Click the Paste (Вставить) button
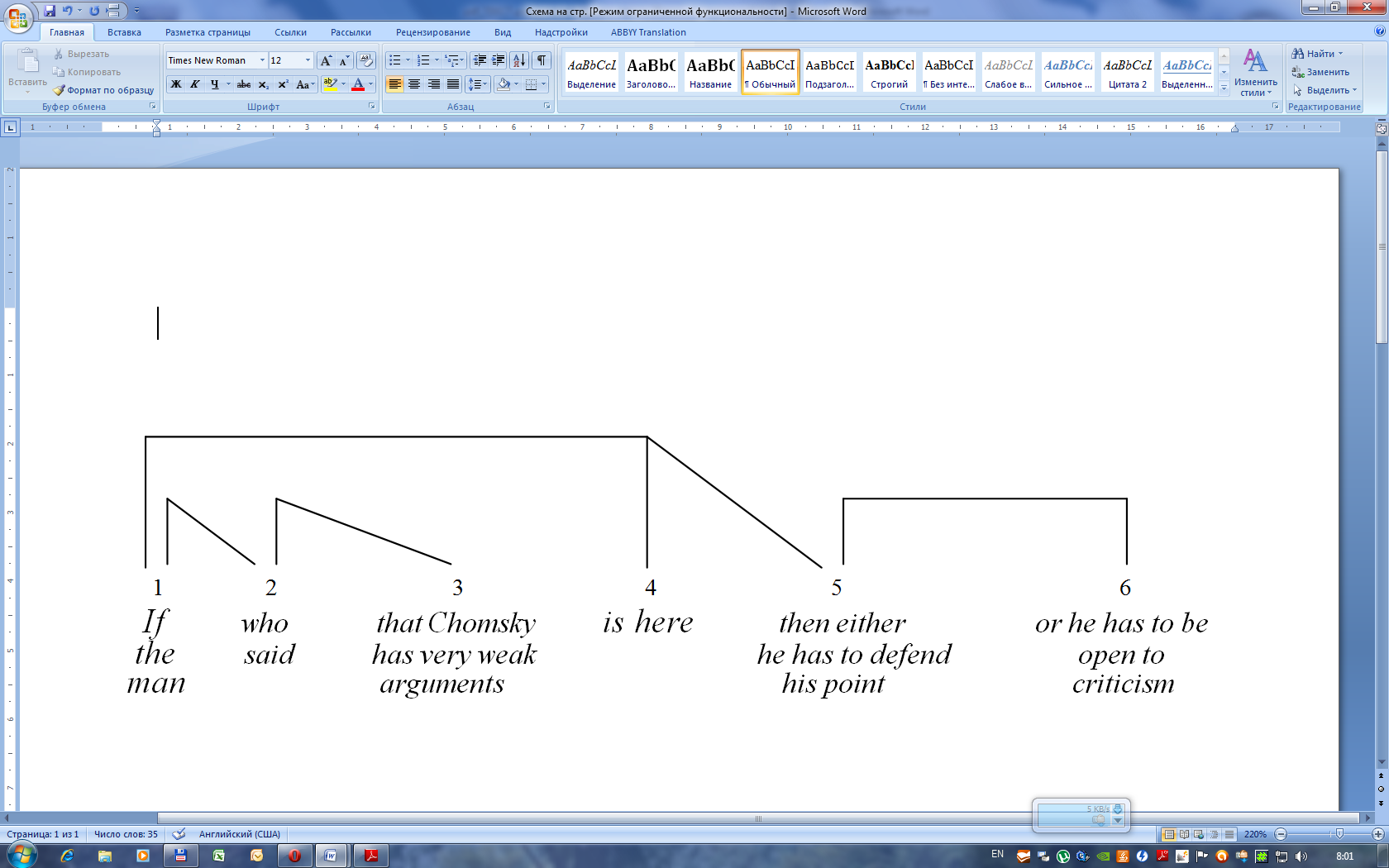The height and width of the screenshot is (868, 1389). (27, 71)
